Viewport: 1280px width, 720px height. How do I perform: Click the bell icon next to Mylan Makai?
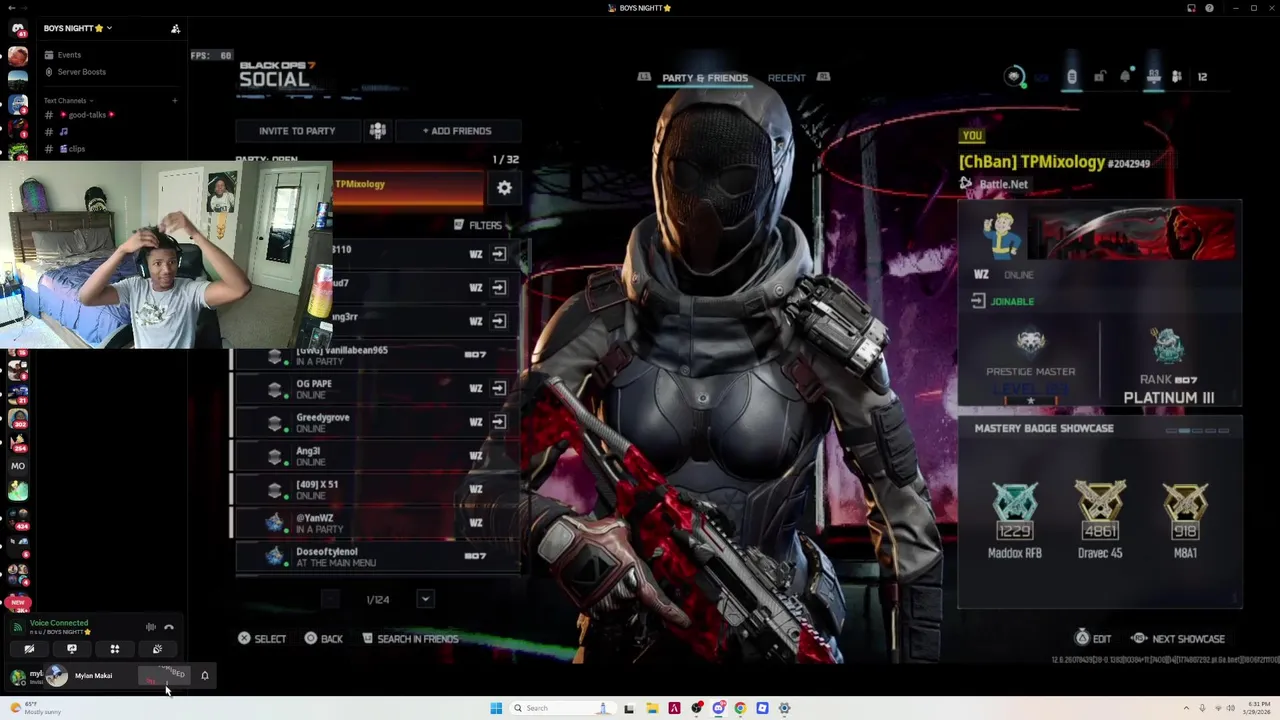click(x=205, y=676)
